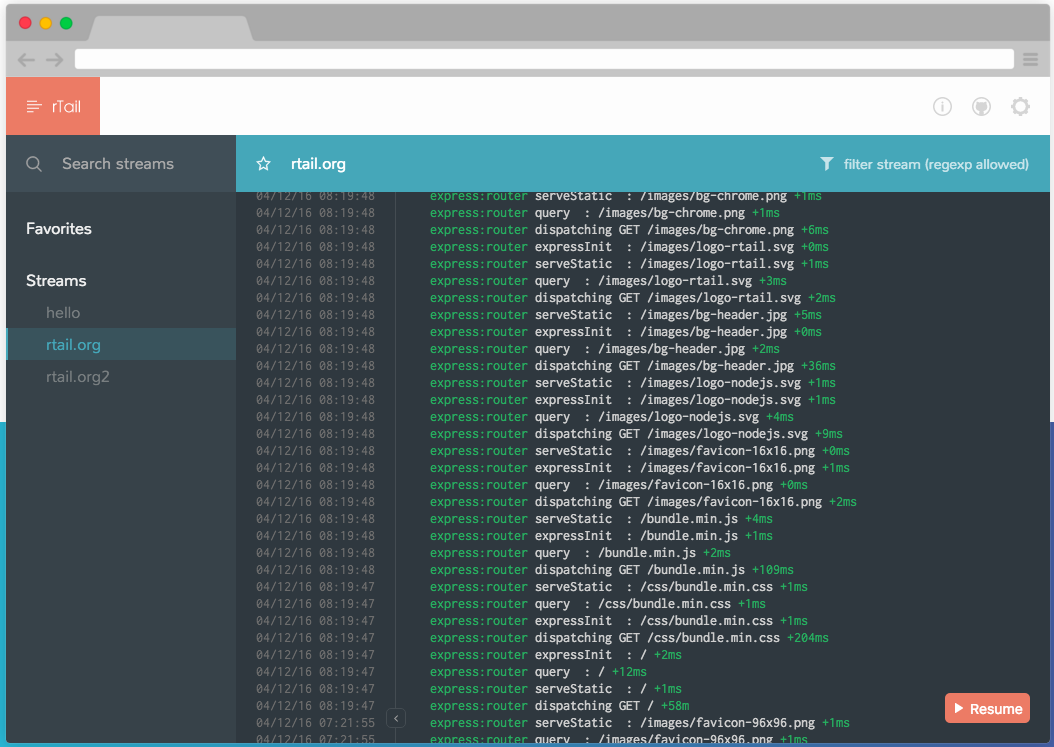Viewport: 1054px width, 747px height.
Task: Open the info icon in header
Action: tap(942, 106)
